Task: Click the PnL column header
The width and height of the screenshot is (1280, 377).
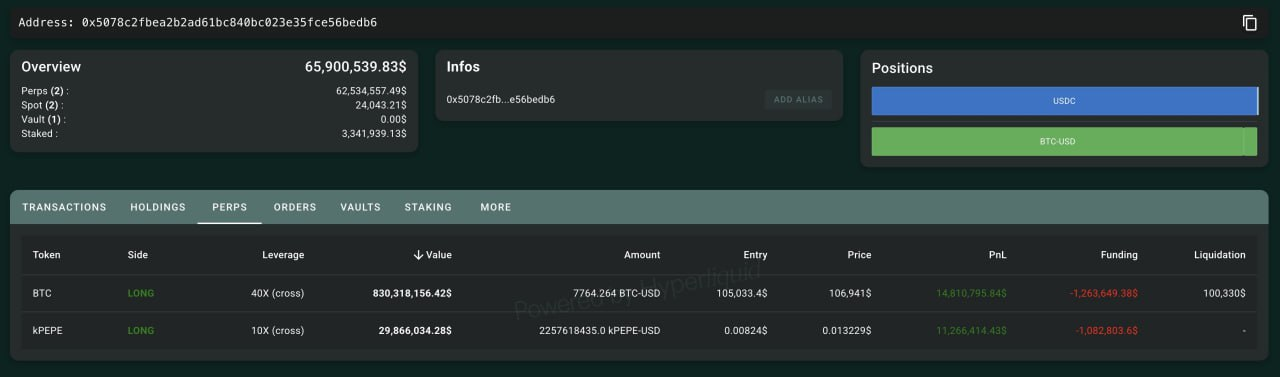Action: (997, 255)
